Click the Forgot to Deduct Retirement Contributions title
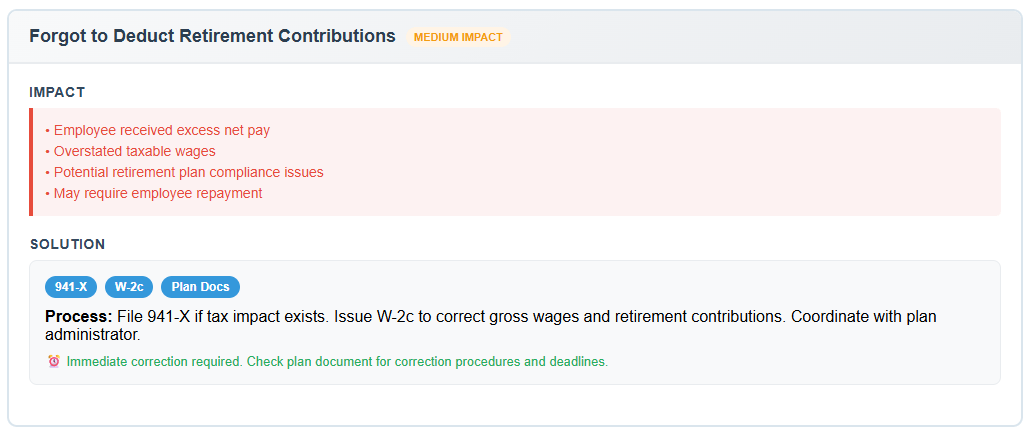Image resolution: width=1034 pixels, height=440 pixels. [x=212, y=36]
